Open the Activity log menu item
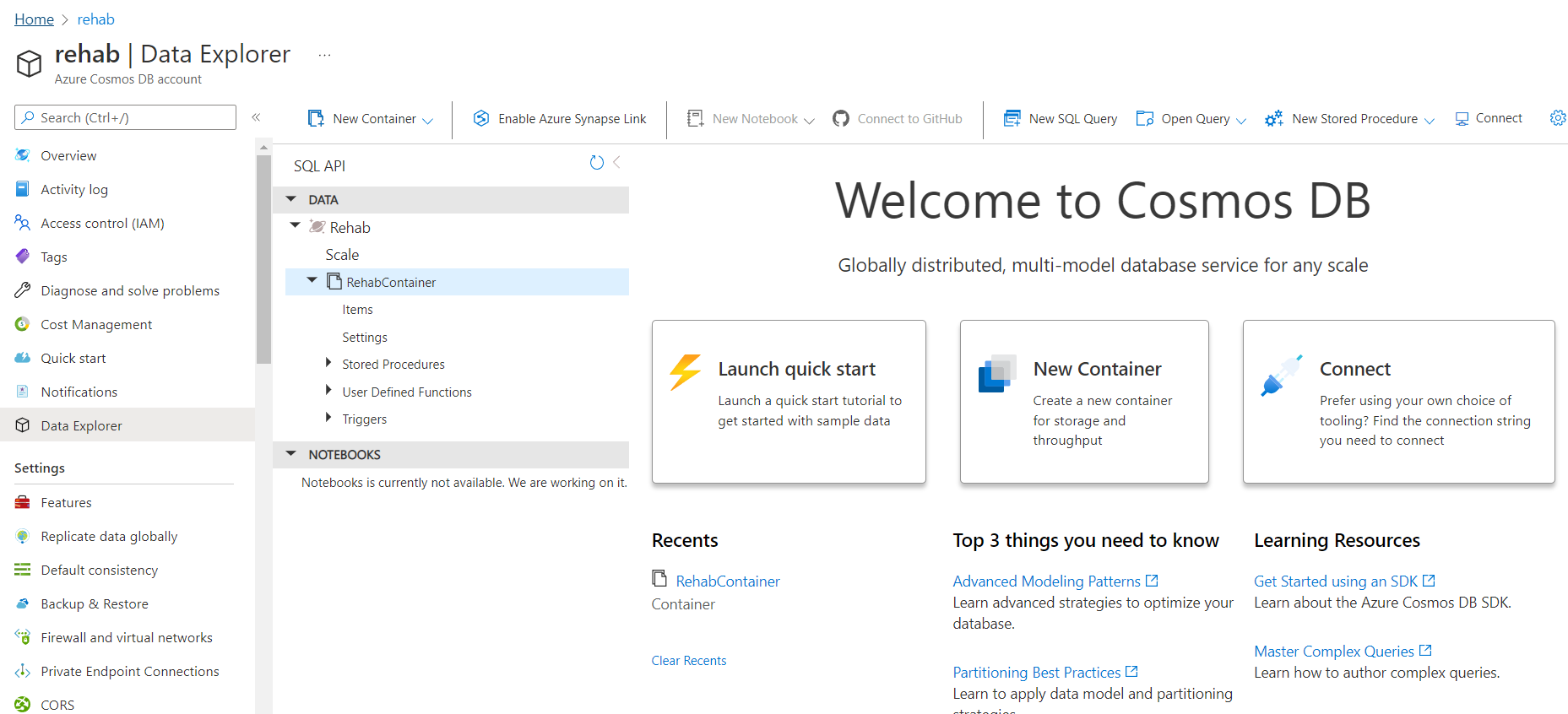Screen dimensions: 1568x714 coord(74,189)
